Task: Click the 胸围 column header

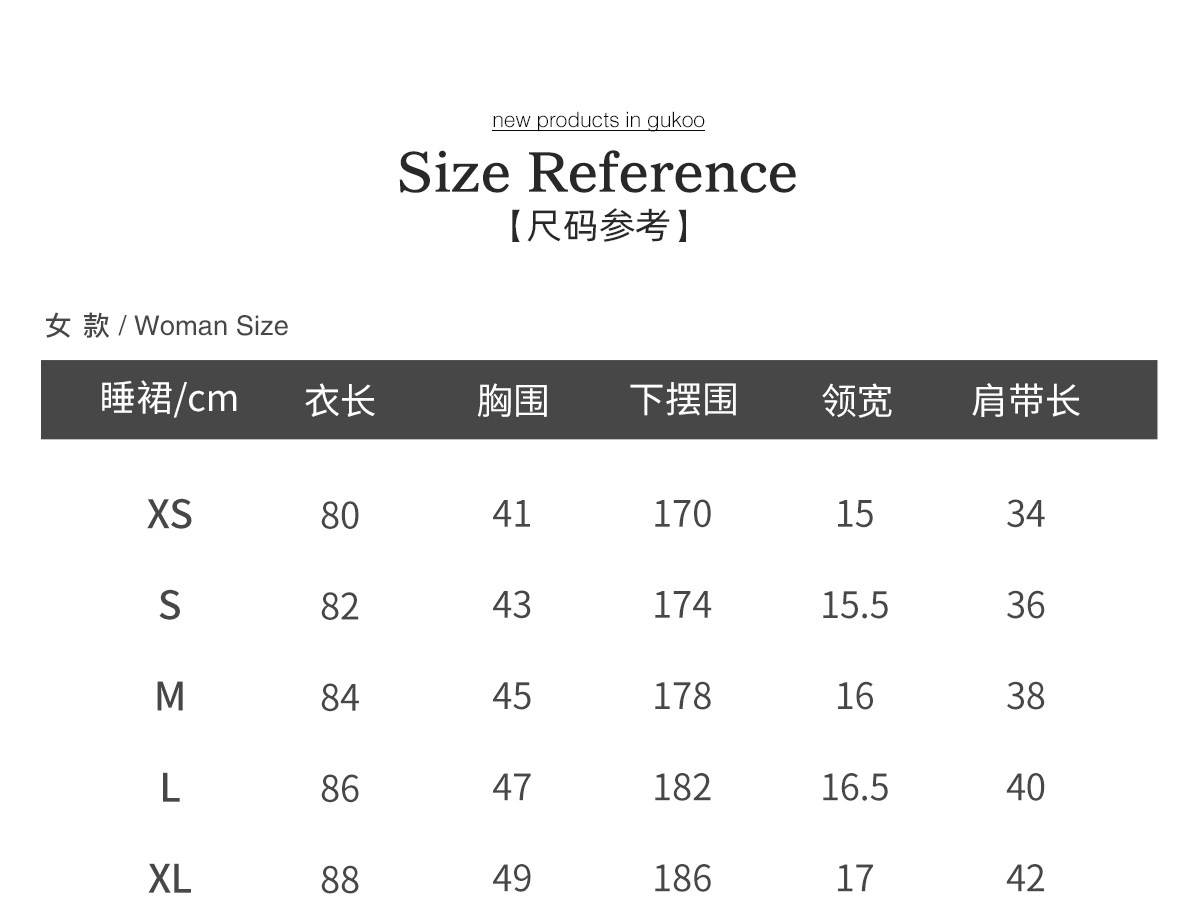Action: (x=512, y=401)
